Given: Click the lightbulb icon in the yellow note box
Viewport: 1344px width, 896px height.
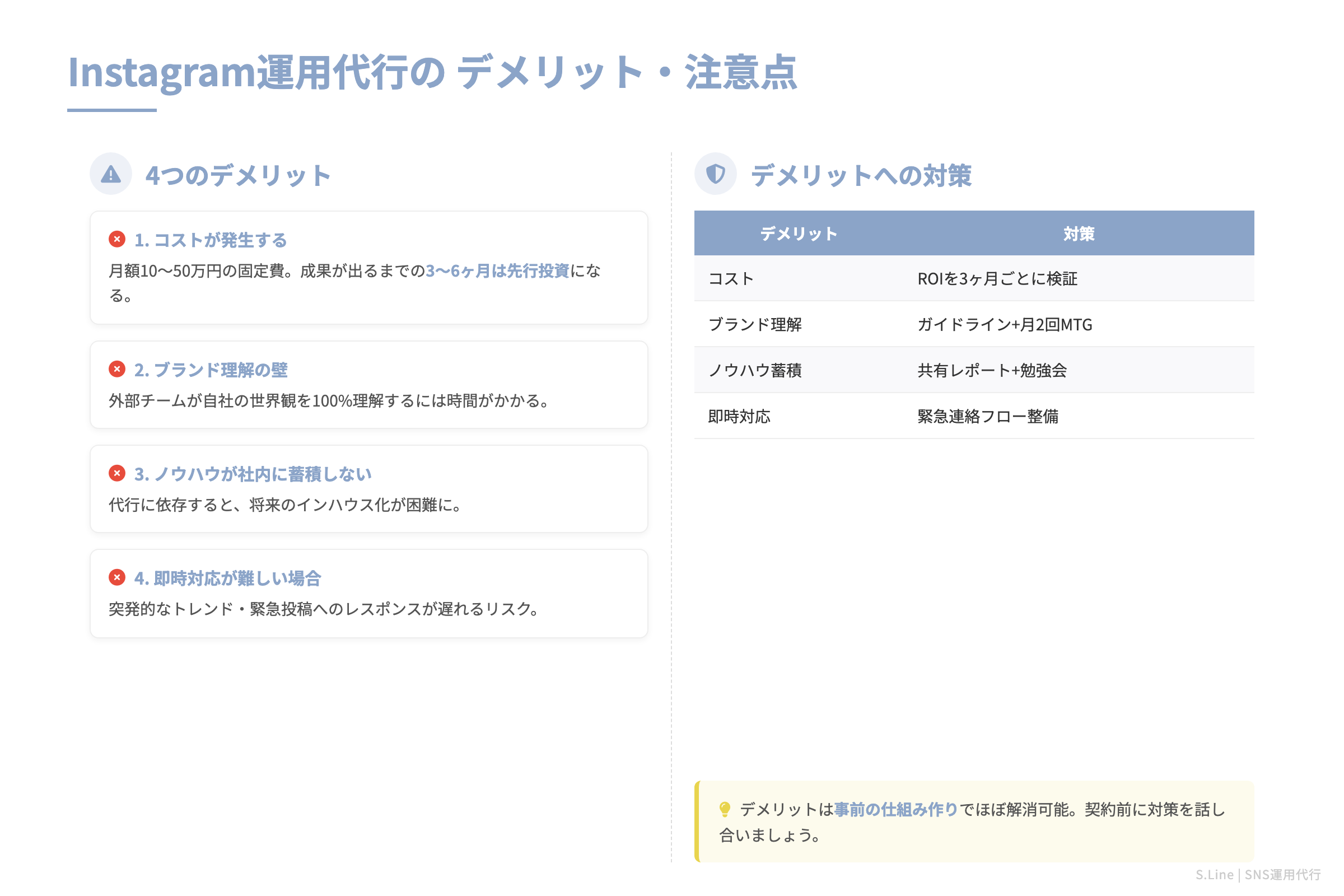Looking at the screenshot, I should click(725, 809).
